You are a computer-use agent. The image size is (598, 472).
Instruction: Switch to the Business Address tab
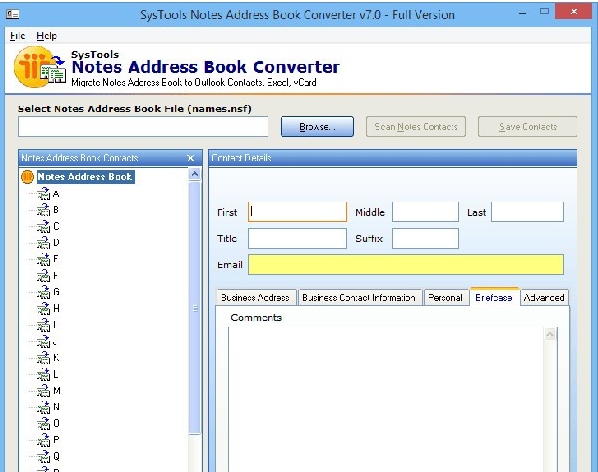click(256, 297)
